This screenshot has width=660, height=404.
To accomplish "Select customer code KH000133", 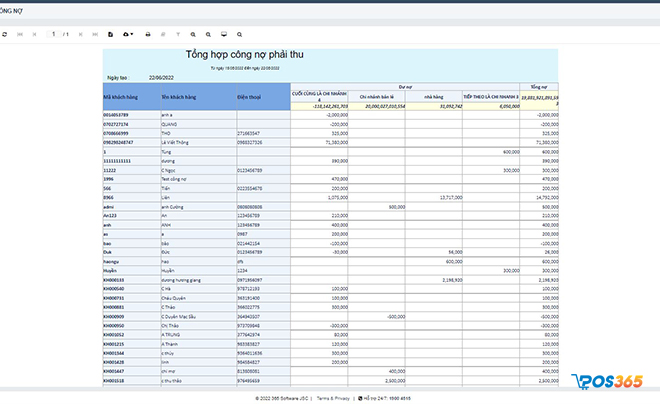I will (114, 280).
